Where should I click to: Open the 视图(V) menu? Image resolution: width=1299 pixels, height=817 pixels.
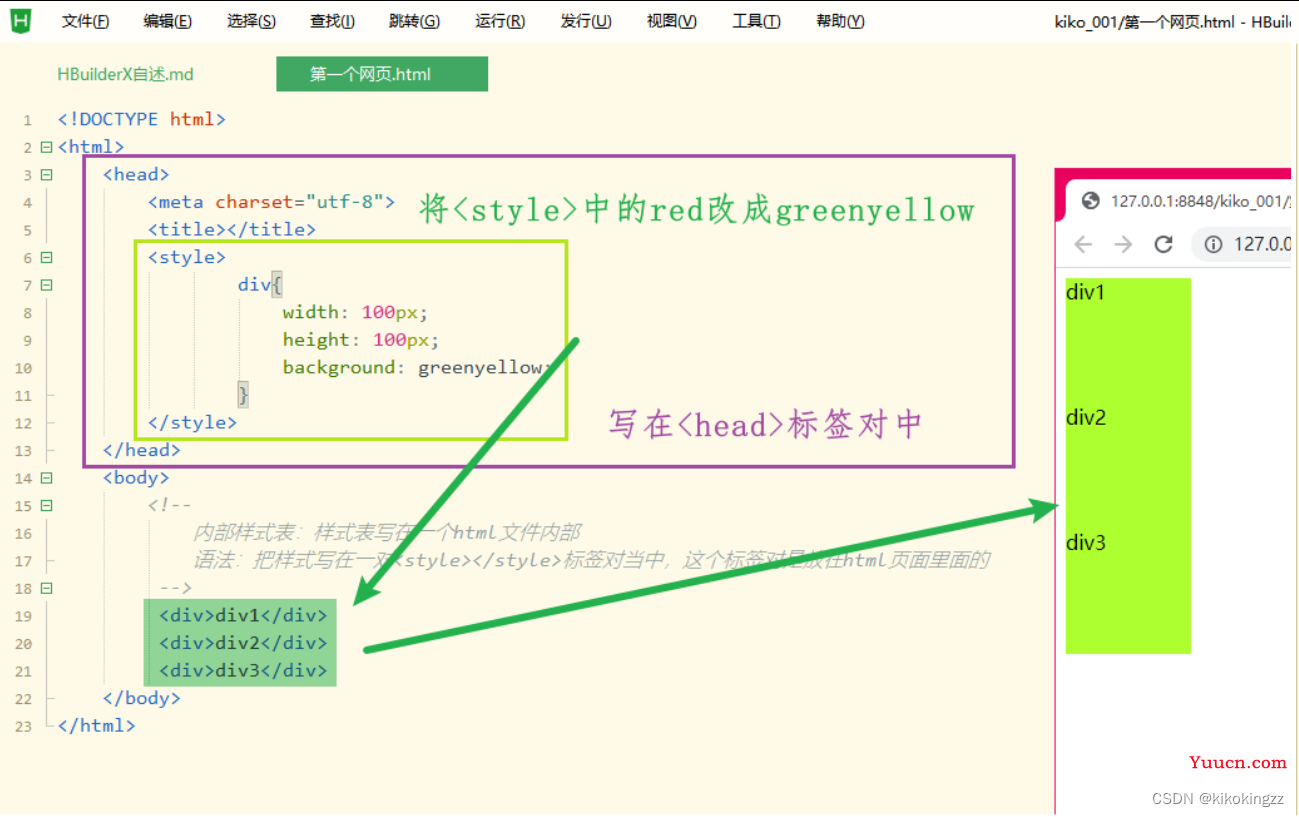click(671, 21)
